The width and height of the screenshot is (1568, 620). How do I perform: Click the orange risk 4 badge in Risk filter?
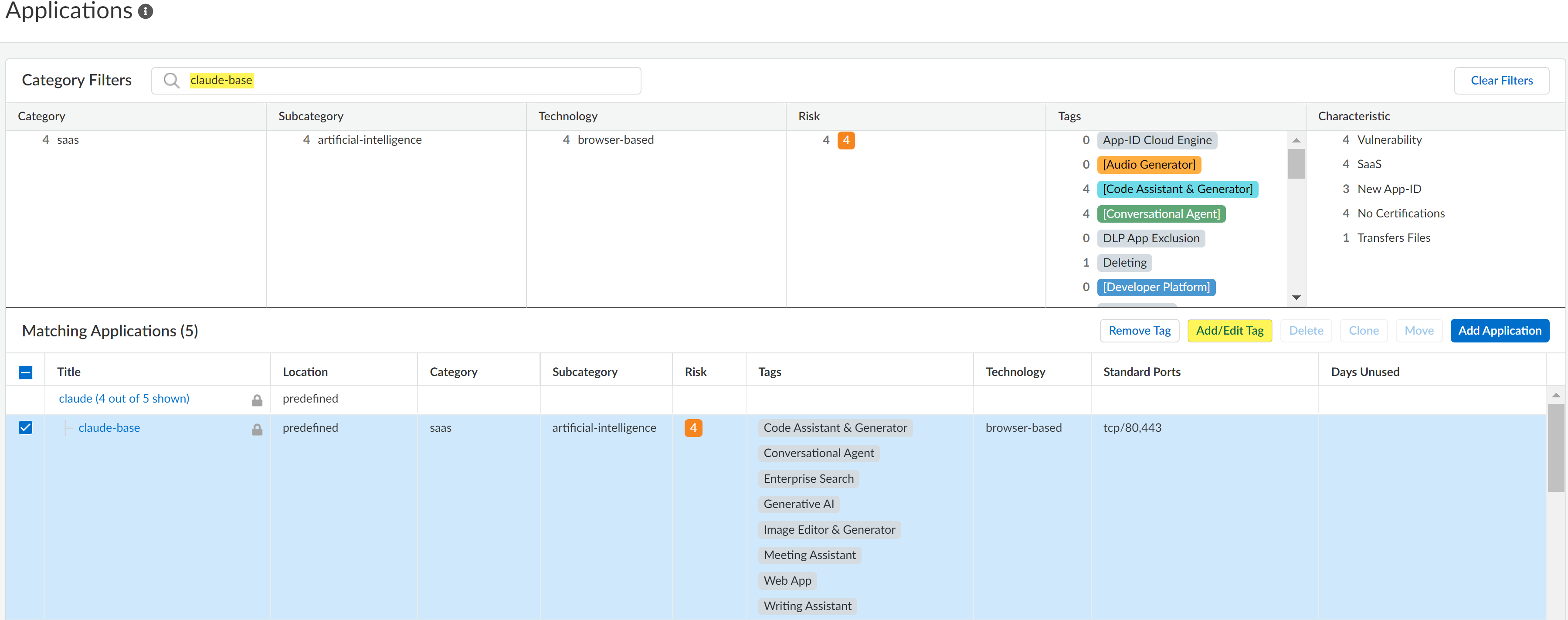[x=845, y=140]
